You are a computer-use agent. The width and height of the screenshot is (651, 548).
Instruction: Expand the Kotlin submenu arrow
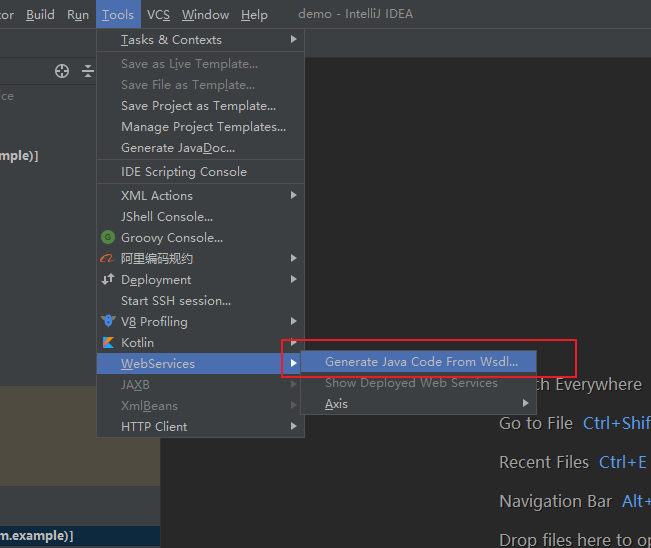(294, 342)
